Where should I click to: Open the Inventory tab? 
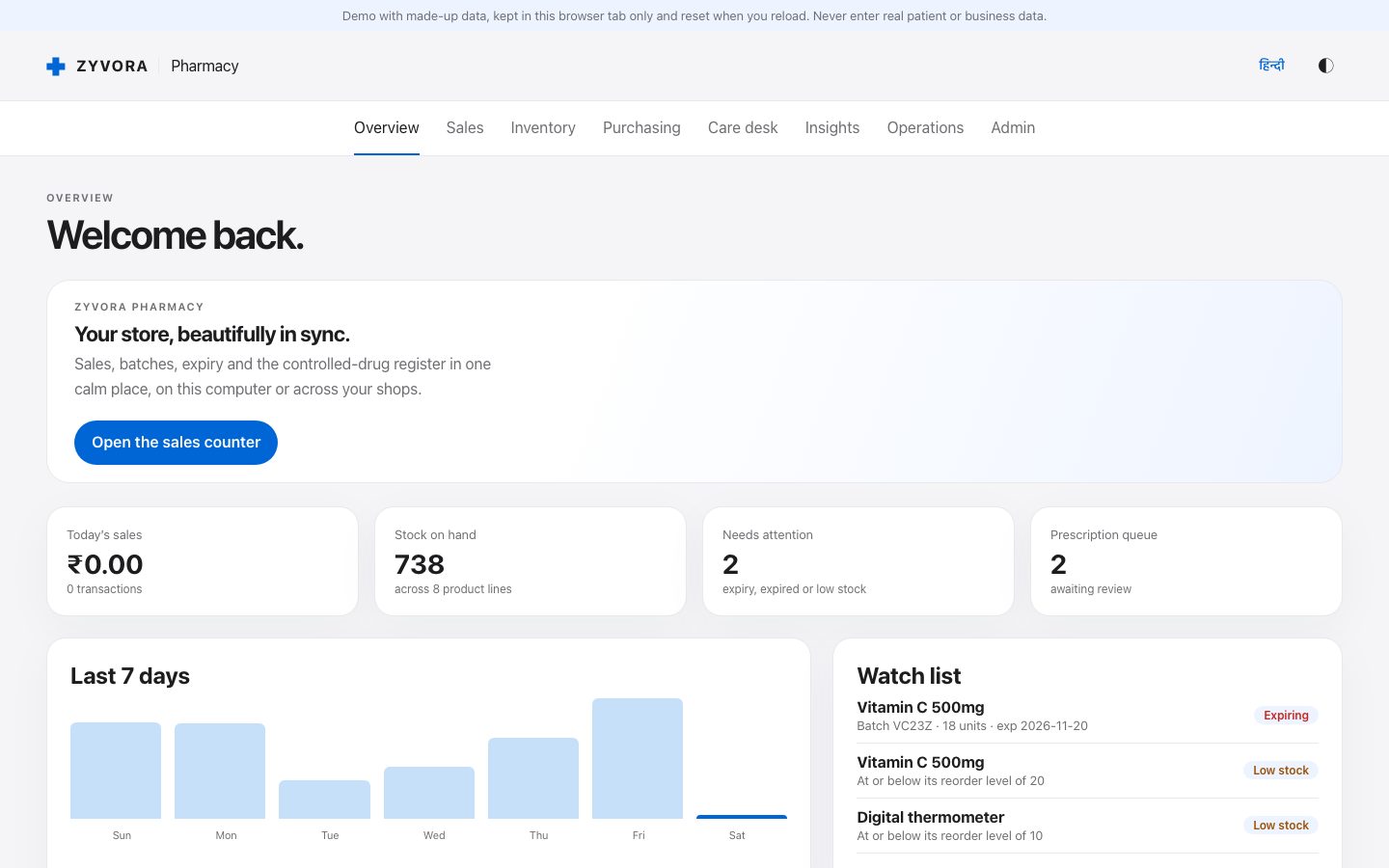click(543, 127)
